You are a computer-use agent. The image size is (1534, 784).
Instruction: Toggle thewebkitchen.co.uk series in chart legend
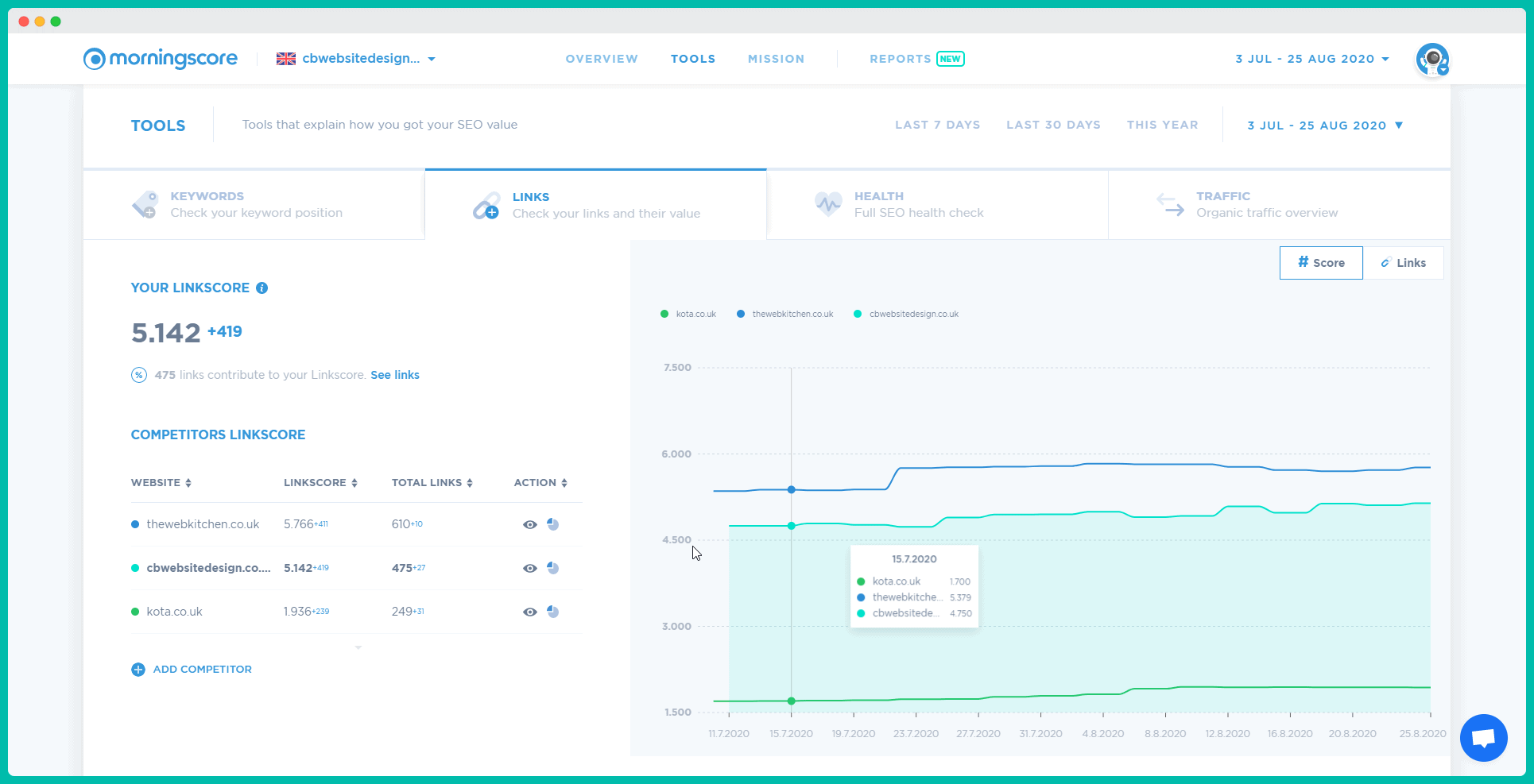pyautogui.click(x=785, y=314)
